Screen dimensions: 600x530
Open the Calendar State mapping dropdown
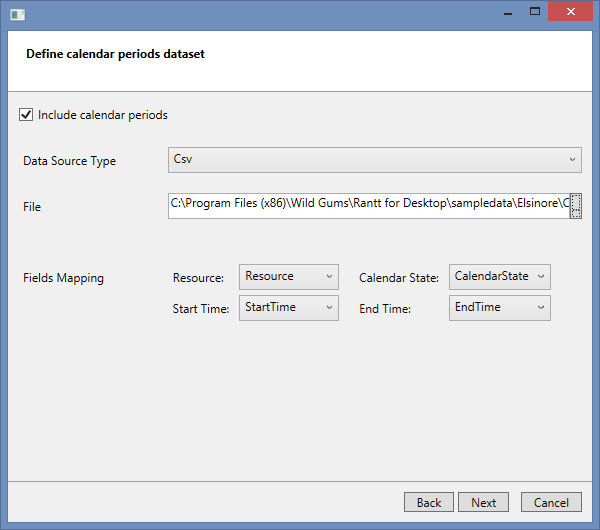coord(499,277)
